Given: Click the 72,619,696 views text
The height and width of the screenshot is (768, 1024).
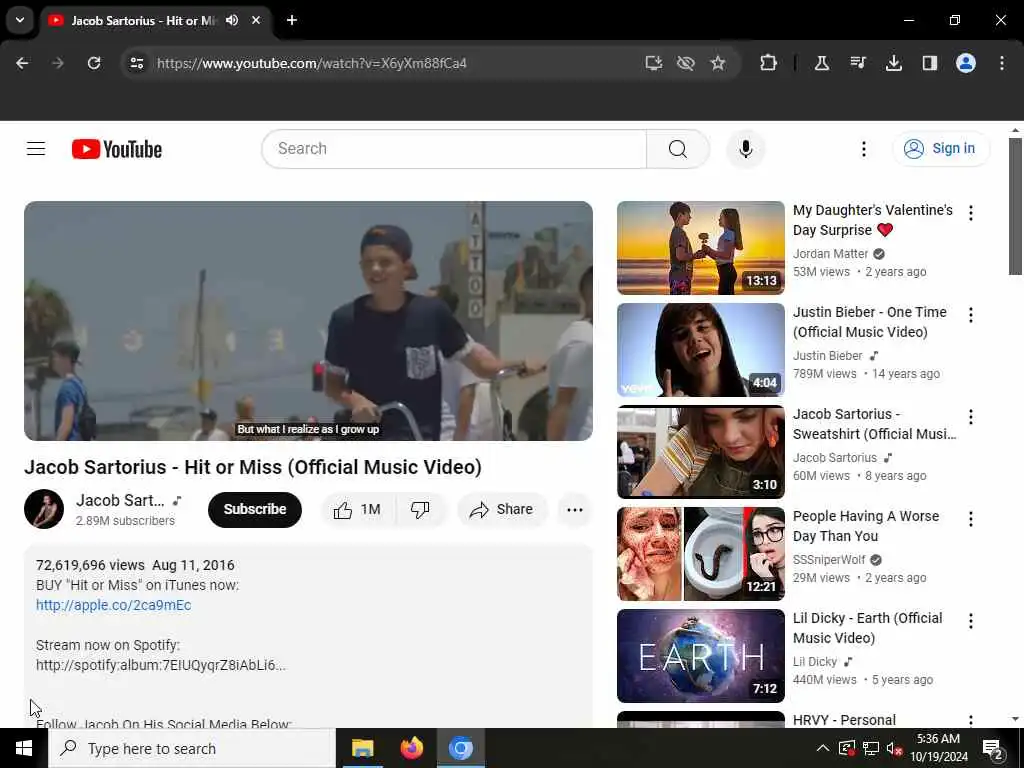Looking at the screenshot, I should point(90,566).
